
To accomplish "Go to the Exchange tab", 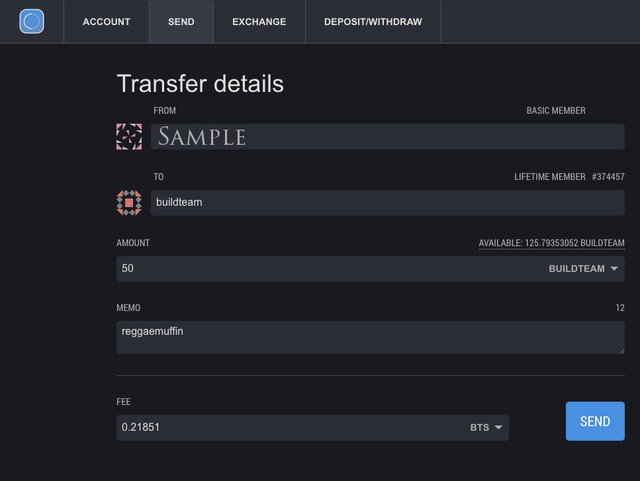I will coord(259,22).
